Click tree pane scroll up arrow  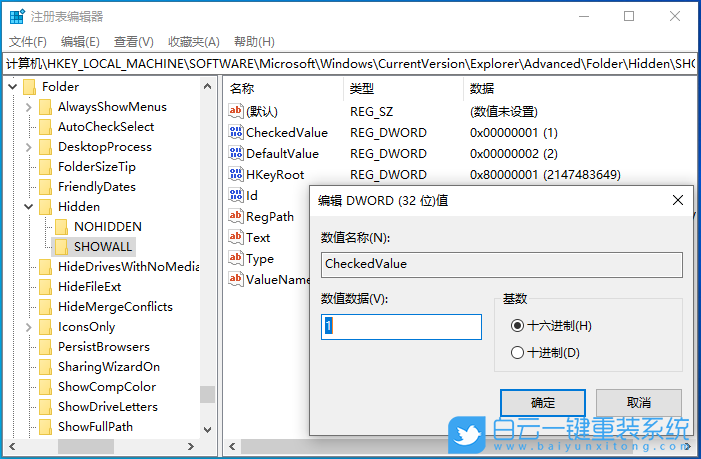click(x=207, y=87)
